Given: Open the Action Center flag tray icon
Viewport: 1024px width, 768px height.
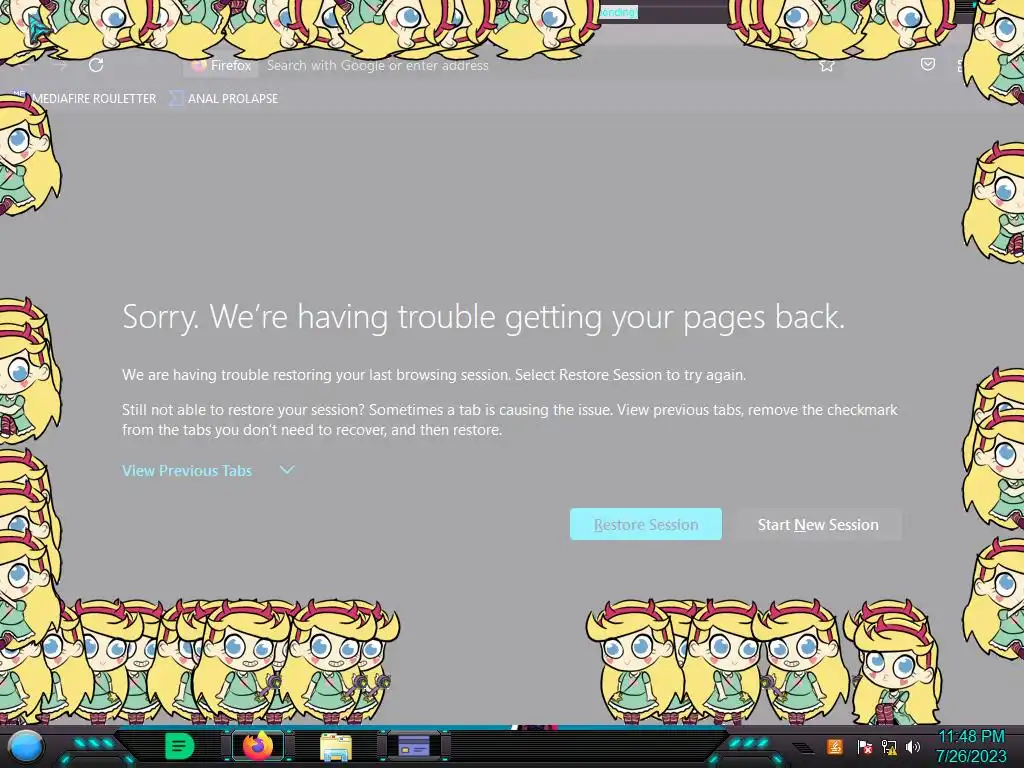Looking at the screenshot, I should pyautogui.click(x=865, y=746).
